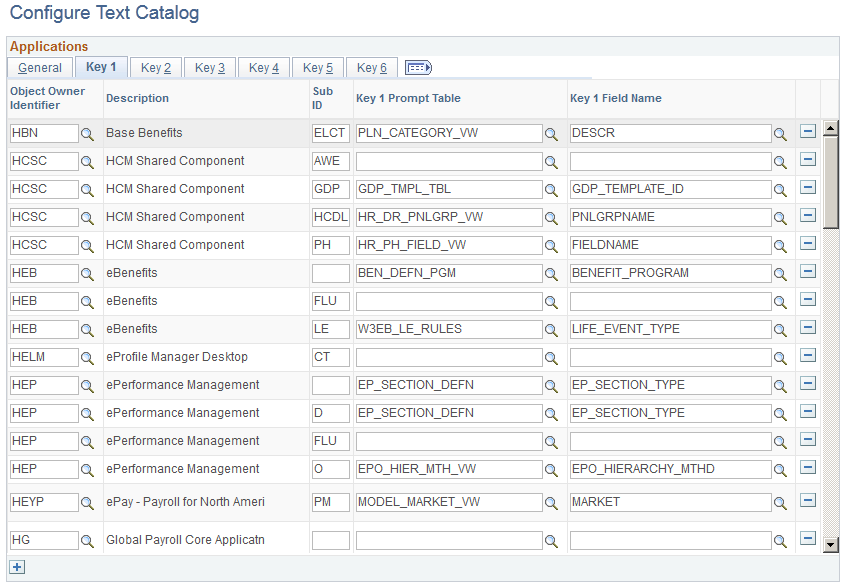Edit the BENEFIT_PROGRAM field name box
The image size is (852, 587).
[x=670, y=273]
